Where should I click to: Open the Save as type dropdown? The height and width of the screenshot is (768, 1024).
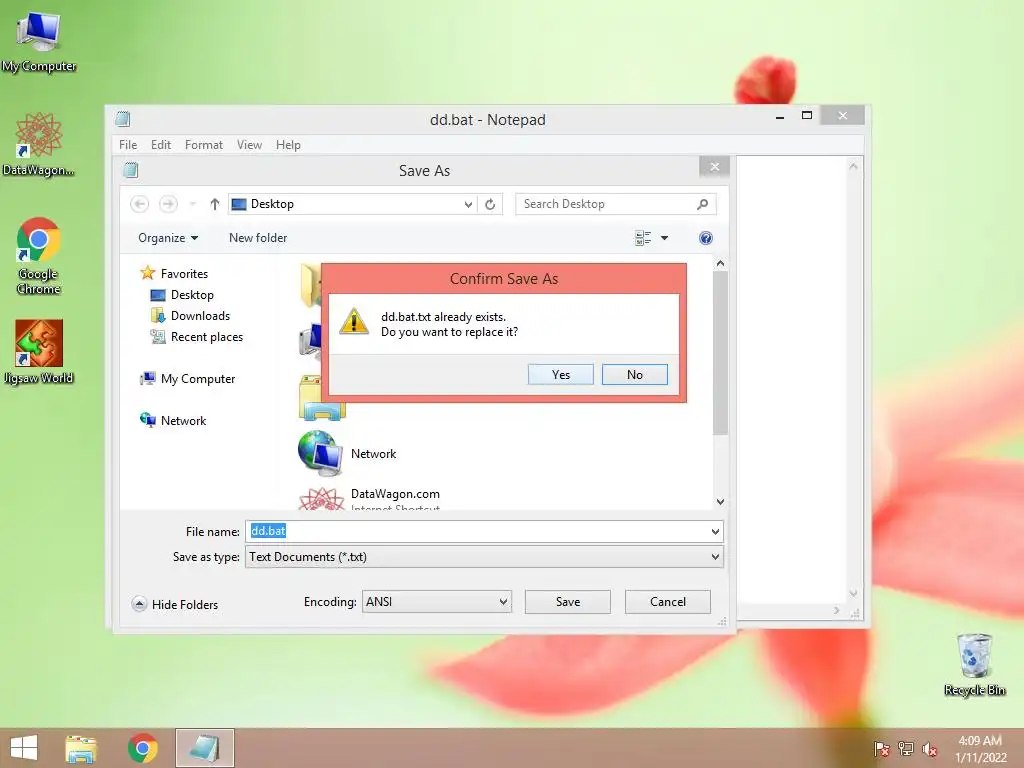point(715,556)
